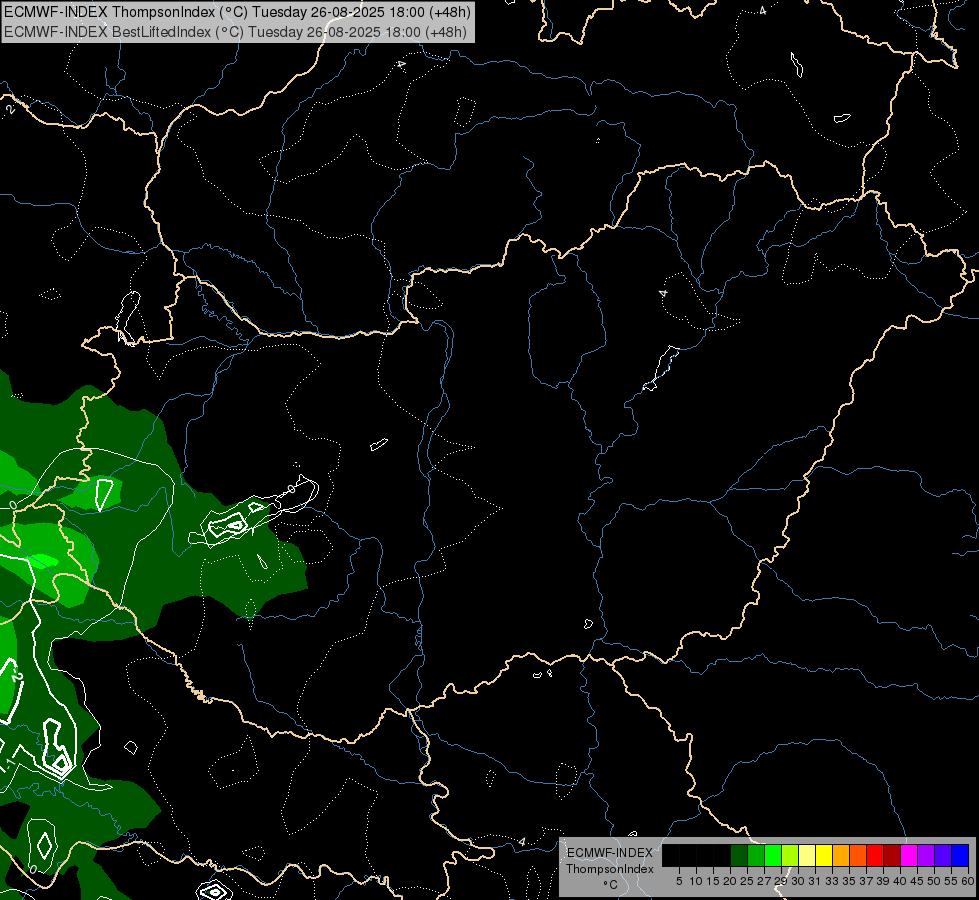979x900 pixels.
Task: Pick the dark green 20–25 legend swatch
Action: click(x=739, y=855)
